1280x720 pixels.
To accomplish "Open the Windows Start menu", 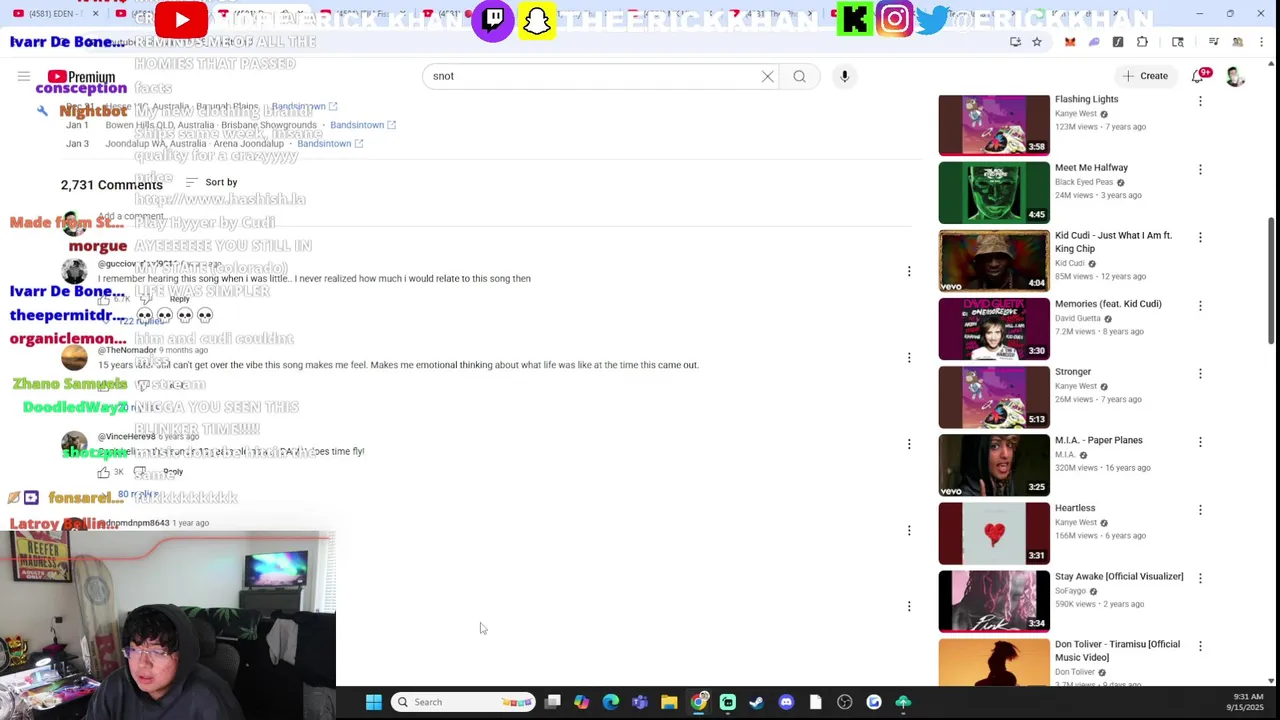I will pos(373,702).
